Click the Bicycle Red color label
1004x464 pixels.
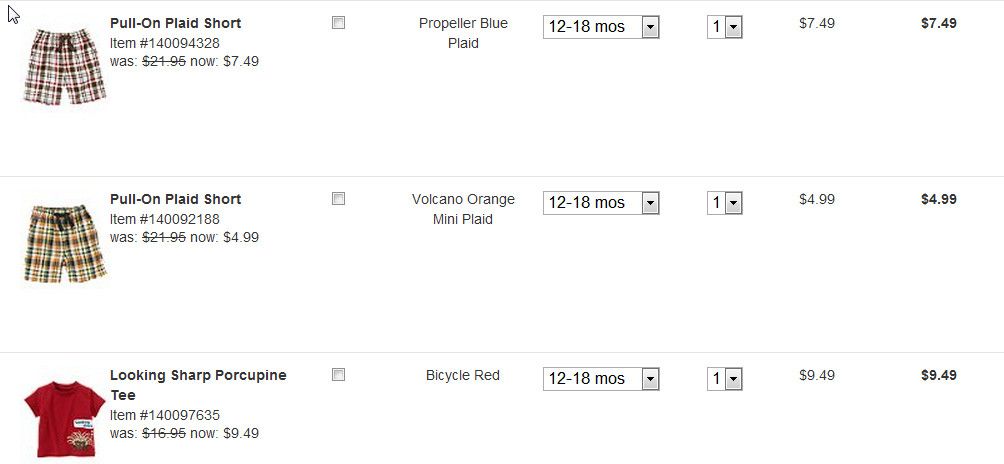click(463, 375)
